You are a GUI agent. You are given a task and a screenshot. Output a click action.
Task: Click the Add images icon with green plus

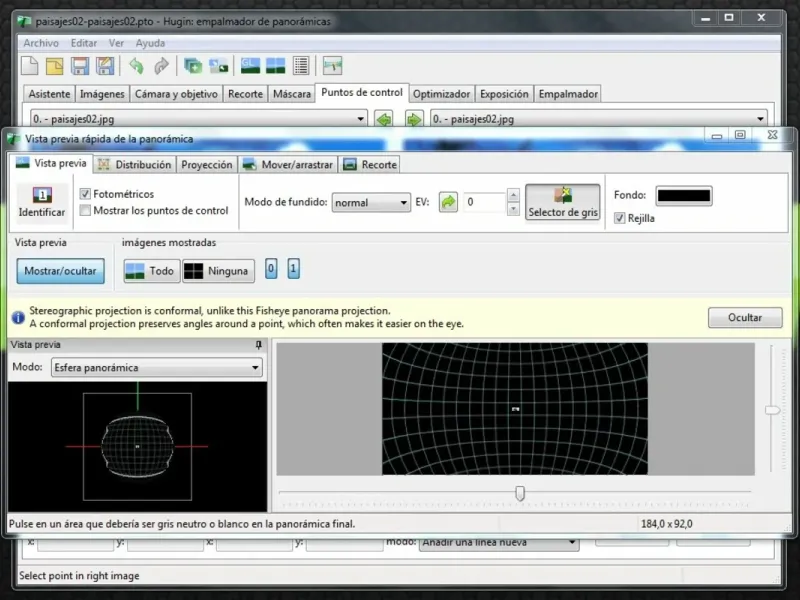(x=193, y=66)
